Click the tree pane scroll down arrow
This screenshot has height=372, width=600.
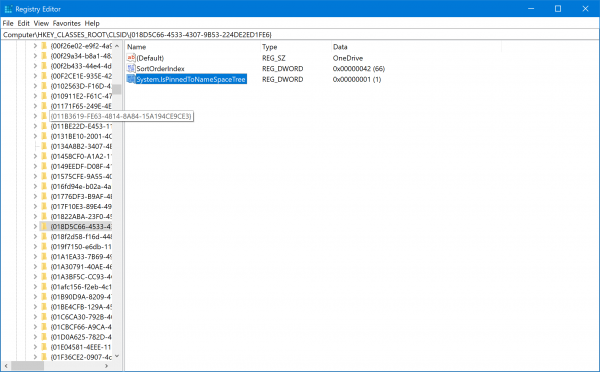click(117, 356)
